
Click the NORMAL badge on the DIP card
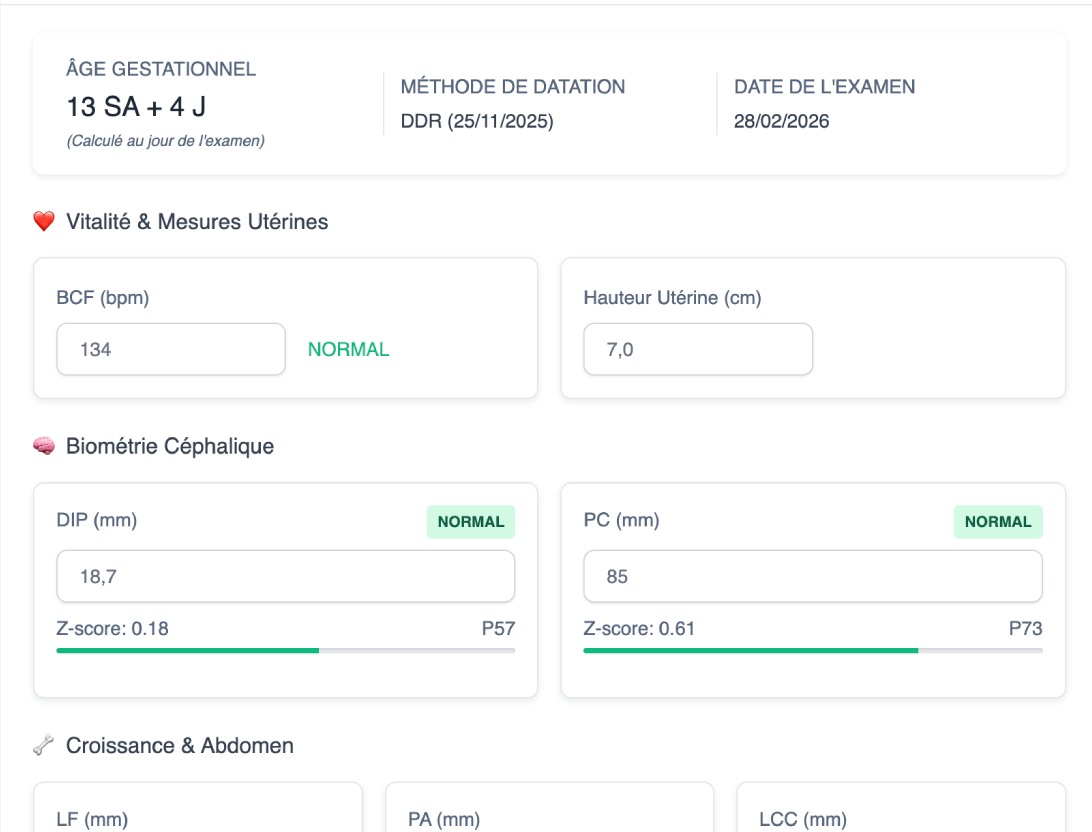click(x=470, y=522)
